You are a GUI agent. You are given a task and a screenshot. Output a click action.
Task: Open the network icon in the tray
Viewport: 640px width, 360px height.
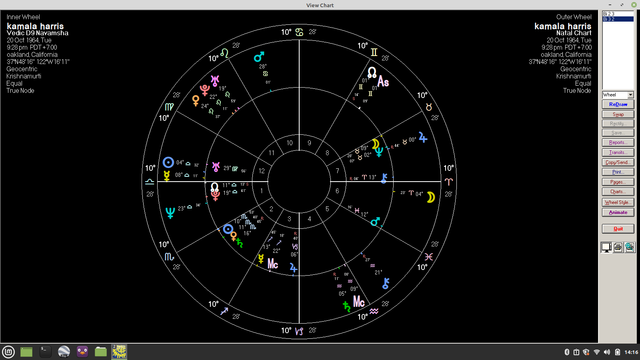[597, 352]
